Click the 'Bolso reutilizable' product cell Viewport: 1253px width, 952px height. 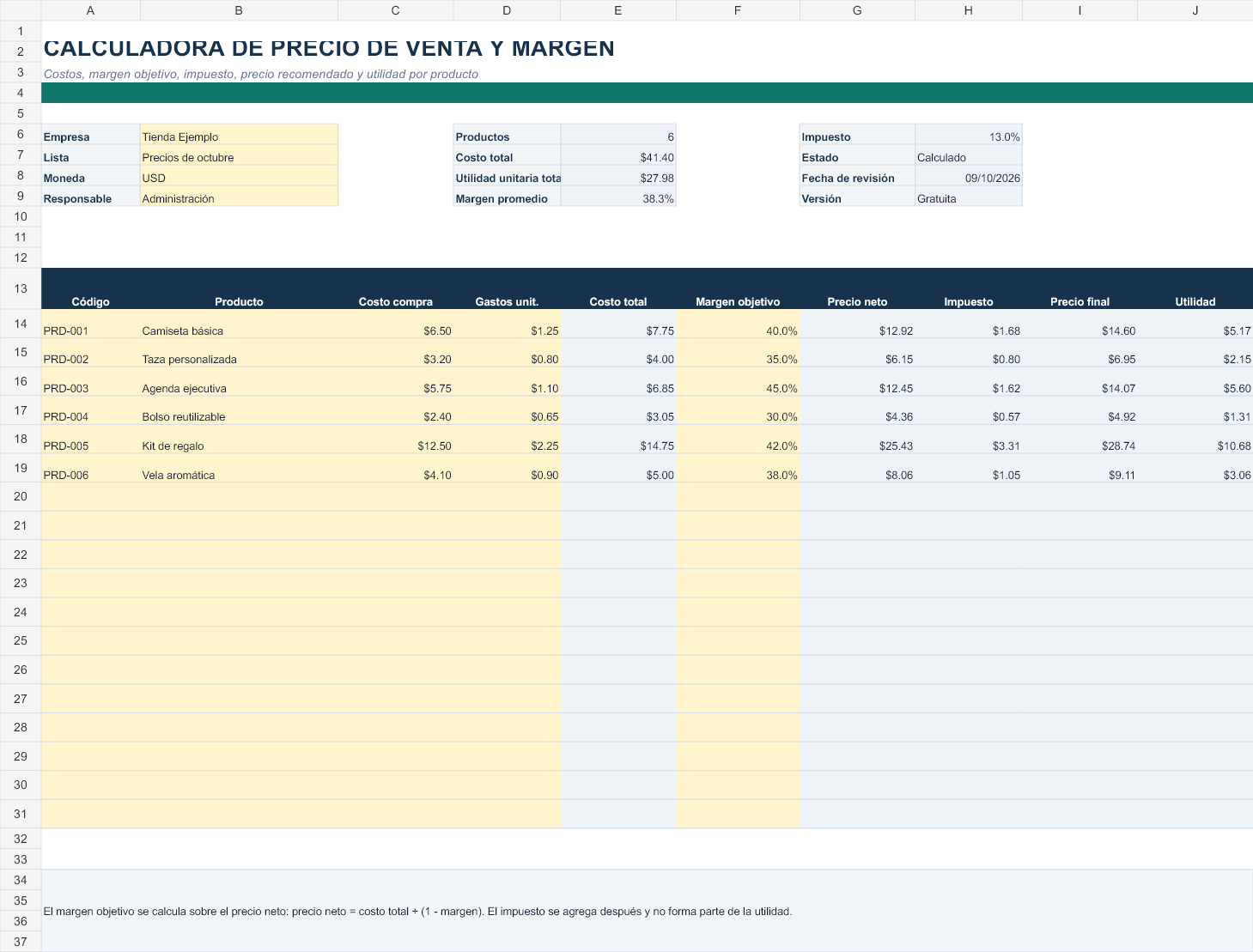(239, 411)
